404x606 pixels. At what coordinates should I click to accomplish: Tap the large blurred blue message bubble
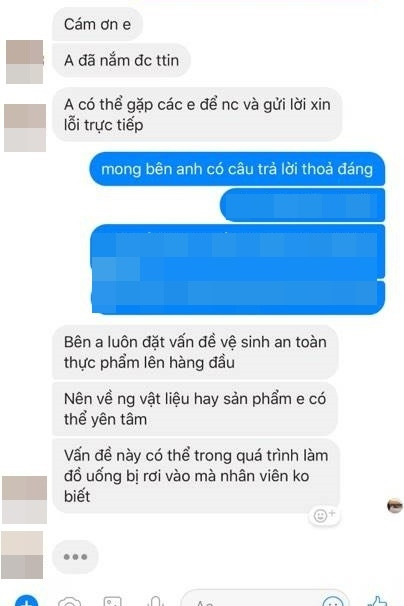click(x=238, y=269)
